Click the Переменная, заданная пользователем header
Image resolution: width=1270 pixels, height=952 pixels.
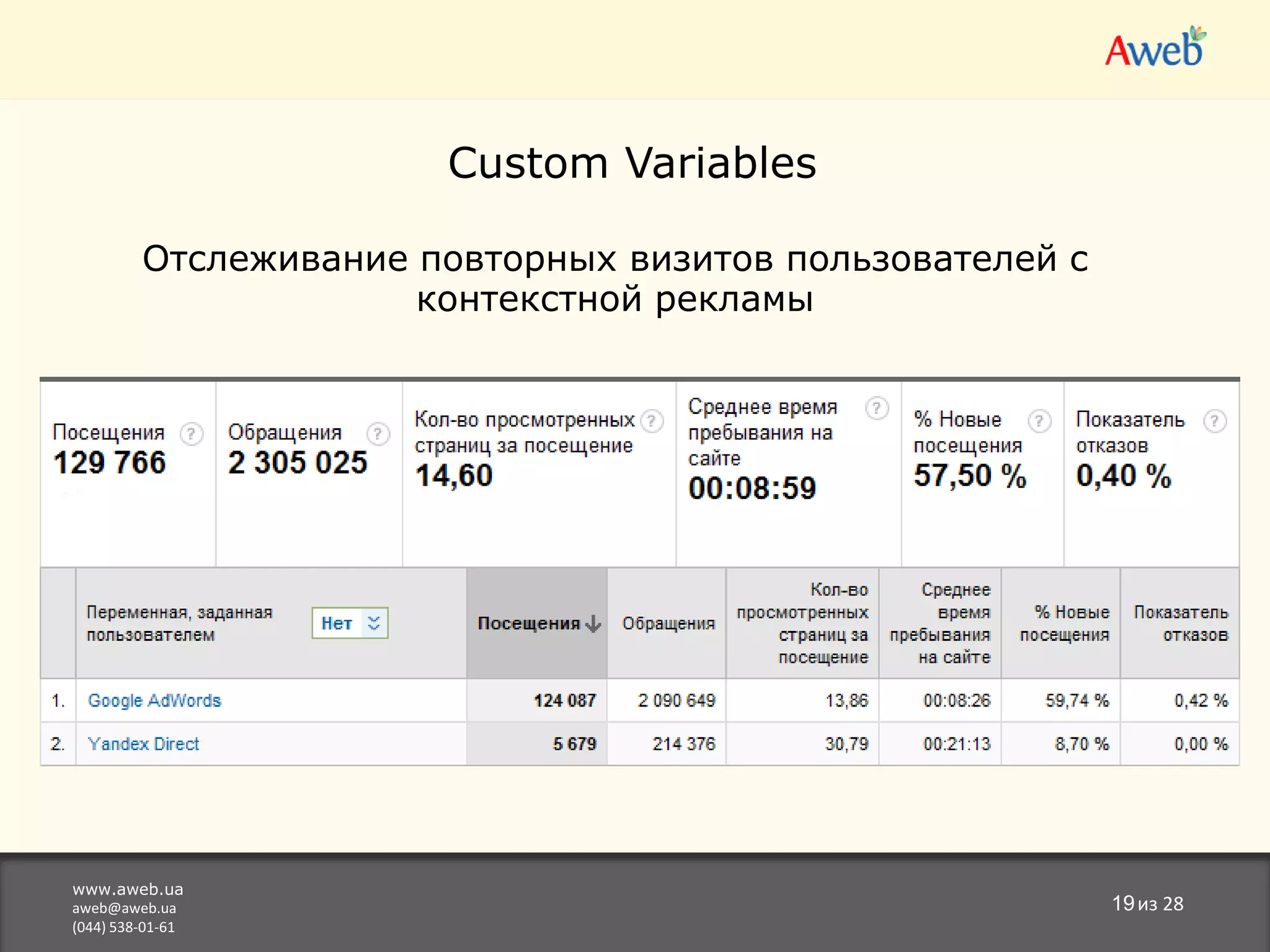pyautogui.click(x=179, y=624)
